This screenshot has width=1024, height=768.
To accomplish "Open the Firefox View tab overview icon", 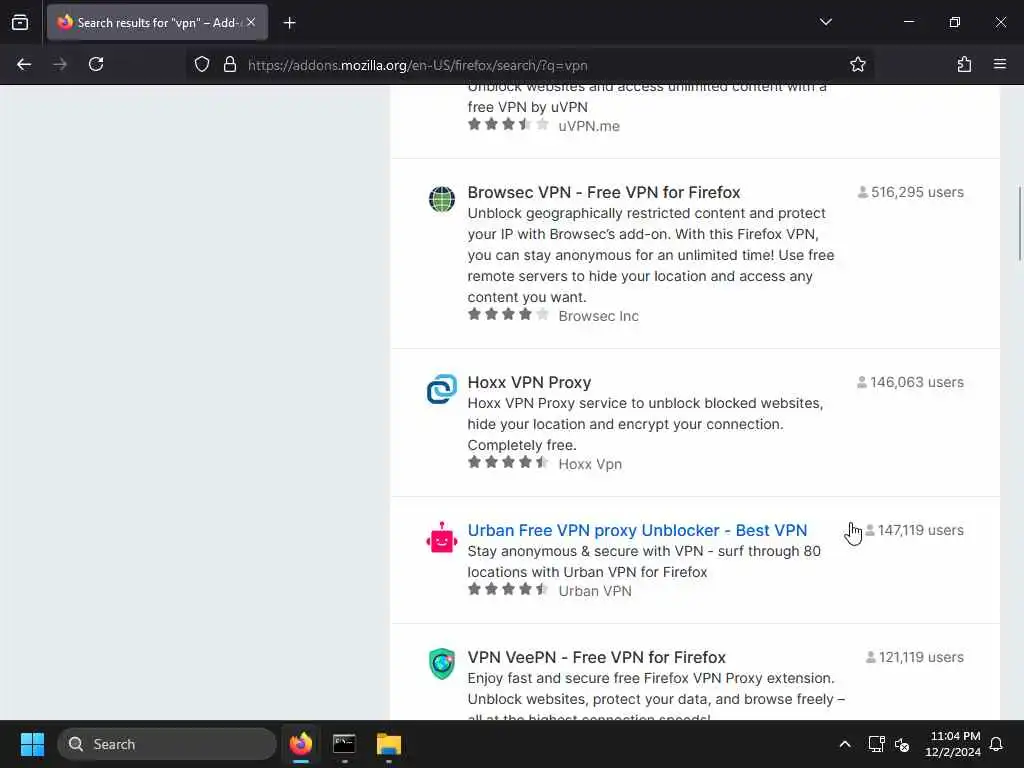I will click(20, 22).
